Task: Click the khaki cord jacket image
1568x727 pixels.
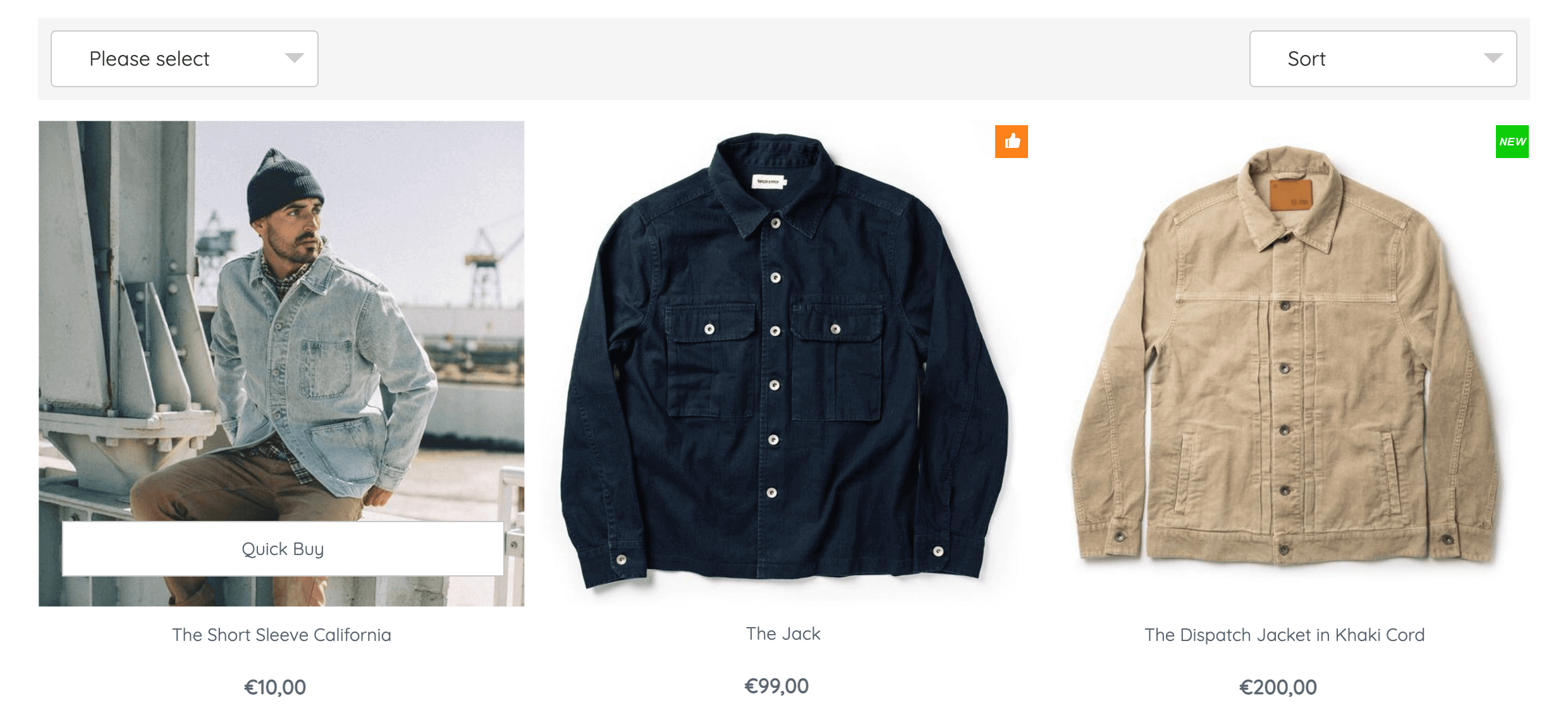Action: click(1284, 363)
